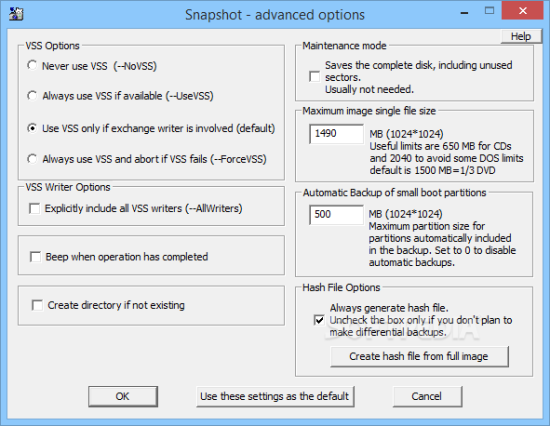
Task: Click Create hash file from full image
Action: tap(419, 357)
